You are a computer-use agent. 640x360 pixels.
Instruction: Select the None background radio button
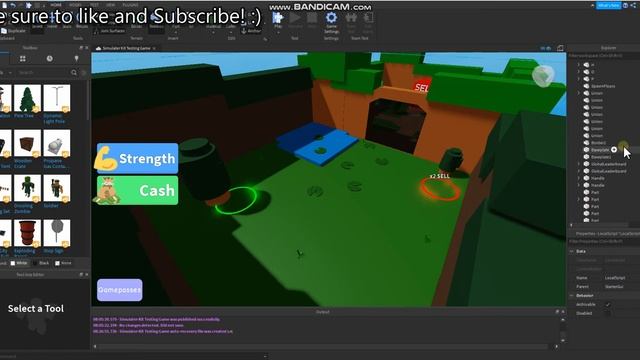pyautogui.click(x=57, y=263)
